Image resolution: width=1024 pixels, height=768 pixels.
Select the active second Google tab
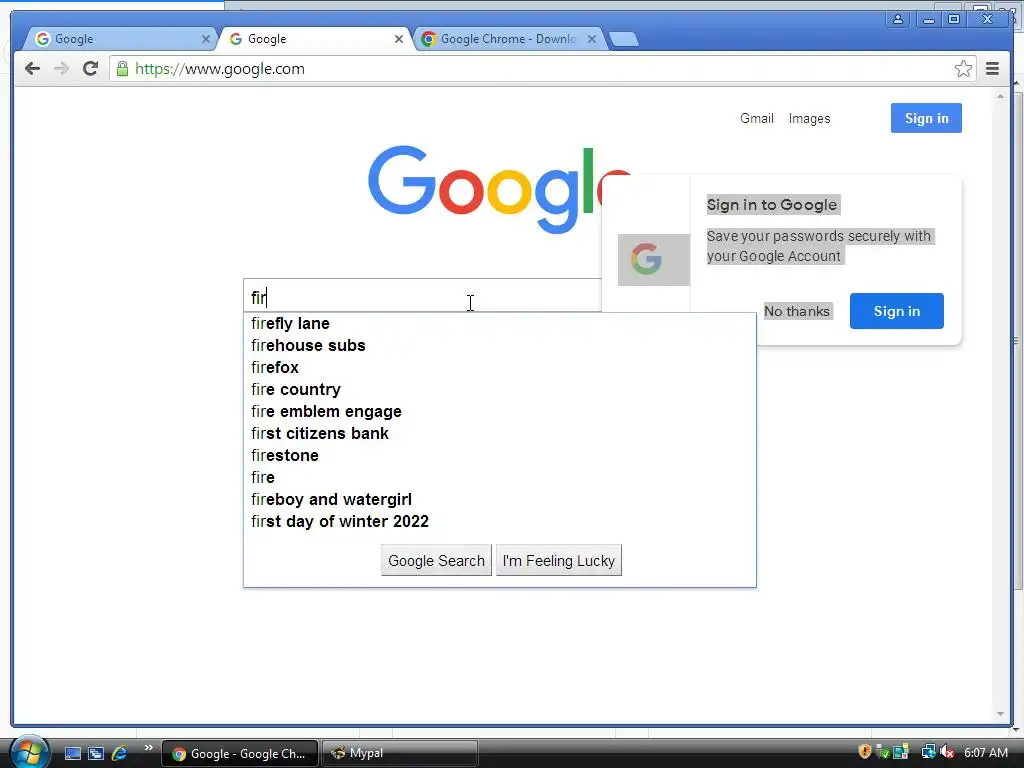313,39
